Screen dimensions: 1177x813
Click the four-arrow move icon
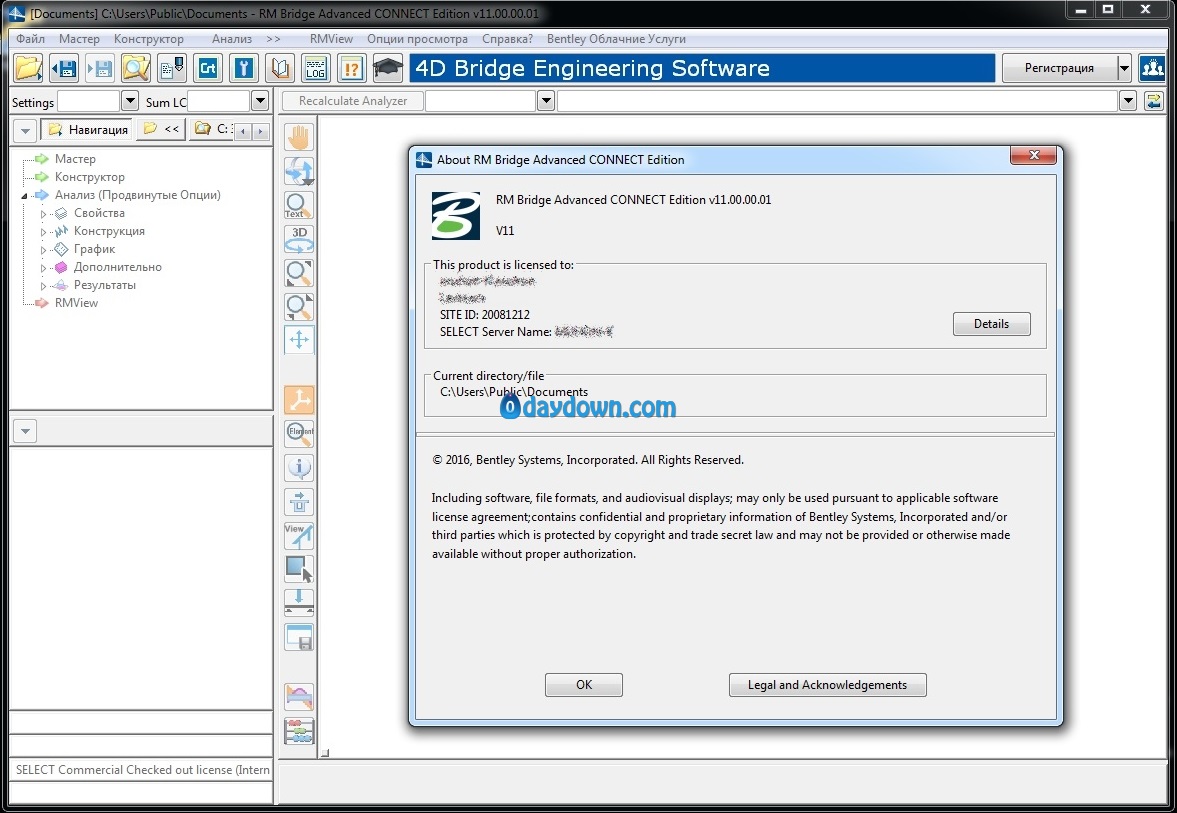299,339
